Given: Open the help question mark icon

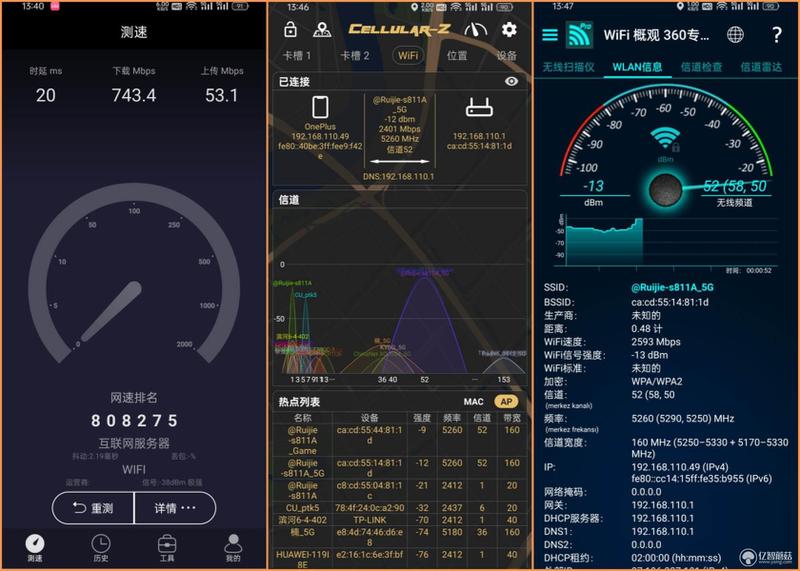Looking at the screenshot, I should coord(777,35).
